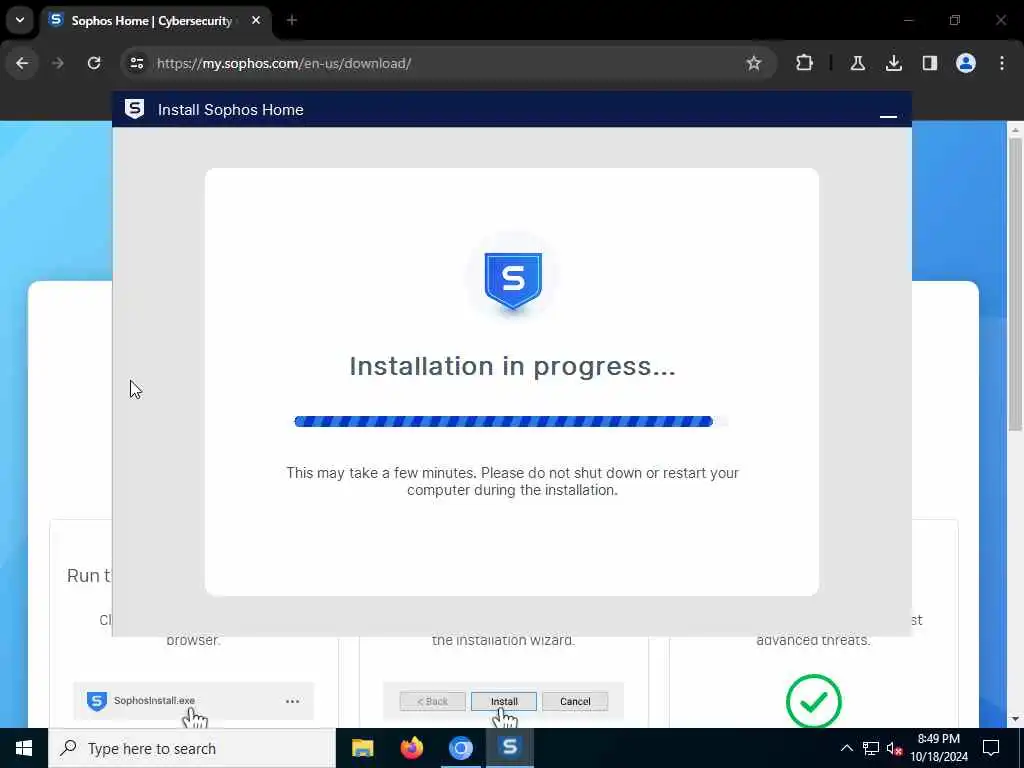The image size is (1024, 768).
Task: Open the Windows Start menu
Action: pos(24,748)
